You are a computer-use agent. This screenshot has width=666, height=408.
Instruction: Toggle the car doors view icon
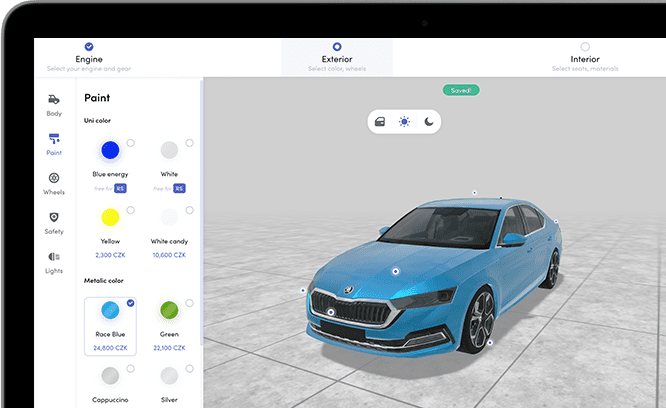(x=380, y=122)
